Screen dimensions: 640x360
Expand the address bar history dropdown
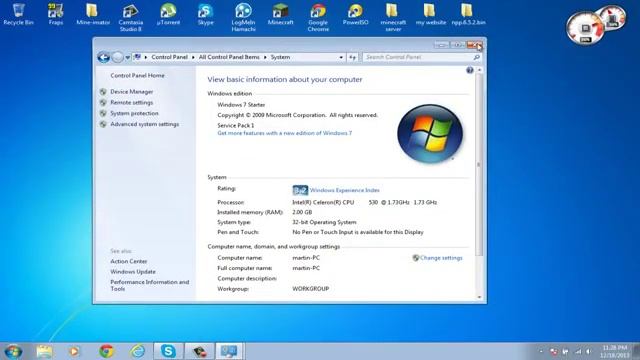coord(341,58)
